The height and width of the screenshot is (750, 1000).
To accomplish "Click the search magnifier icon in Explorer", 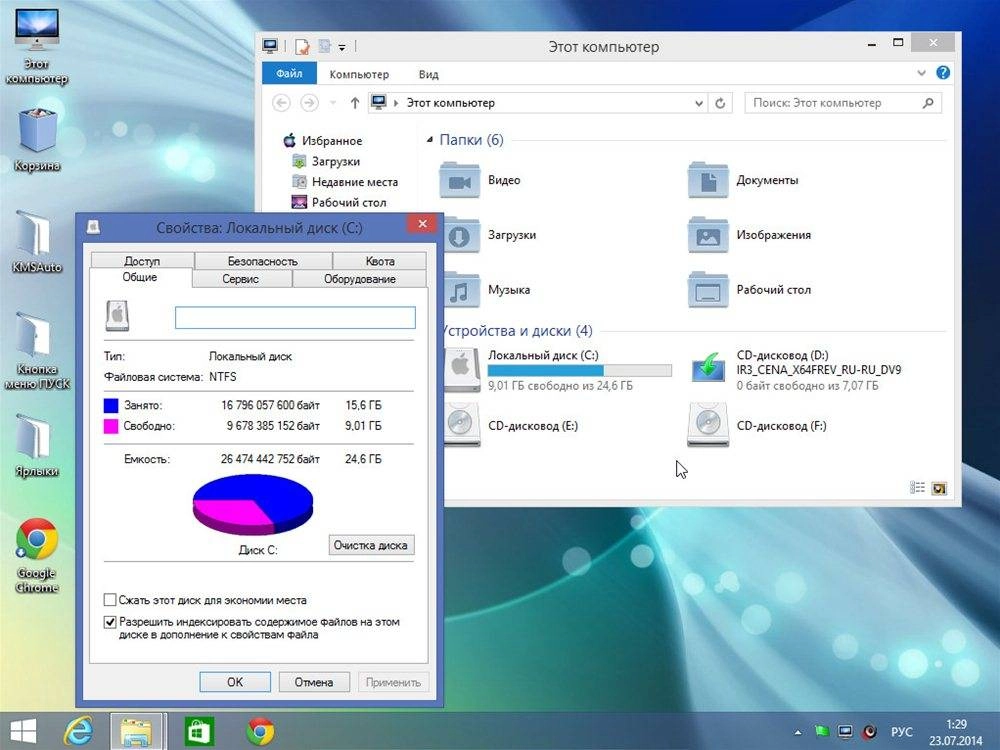I will point(928,103).
